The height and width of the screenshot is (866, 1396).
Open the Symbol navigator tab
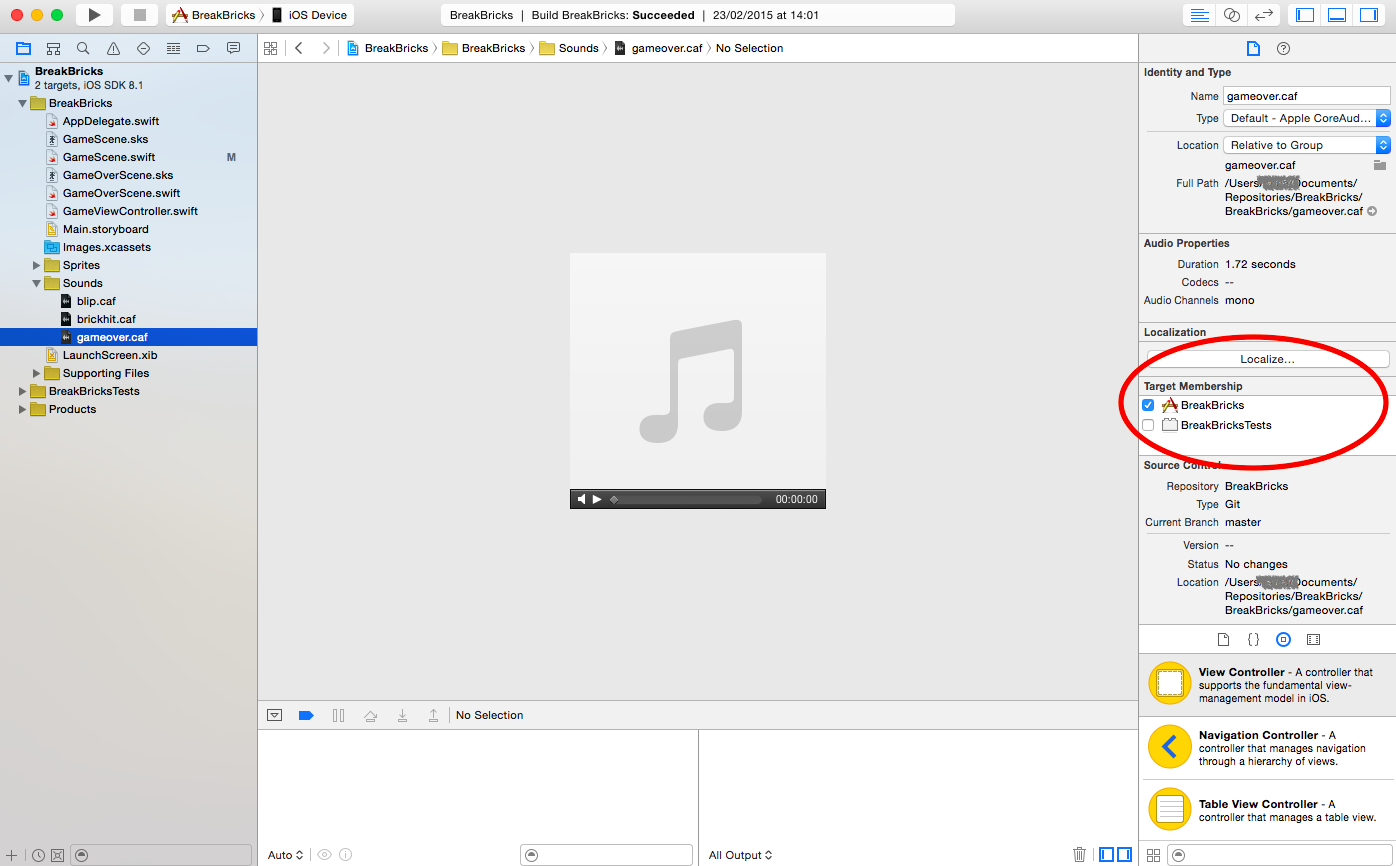click(x=53, y=48)
